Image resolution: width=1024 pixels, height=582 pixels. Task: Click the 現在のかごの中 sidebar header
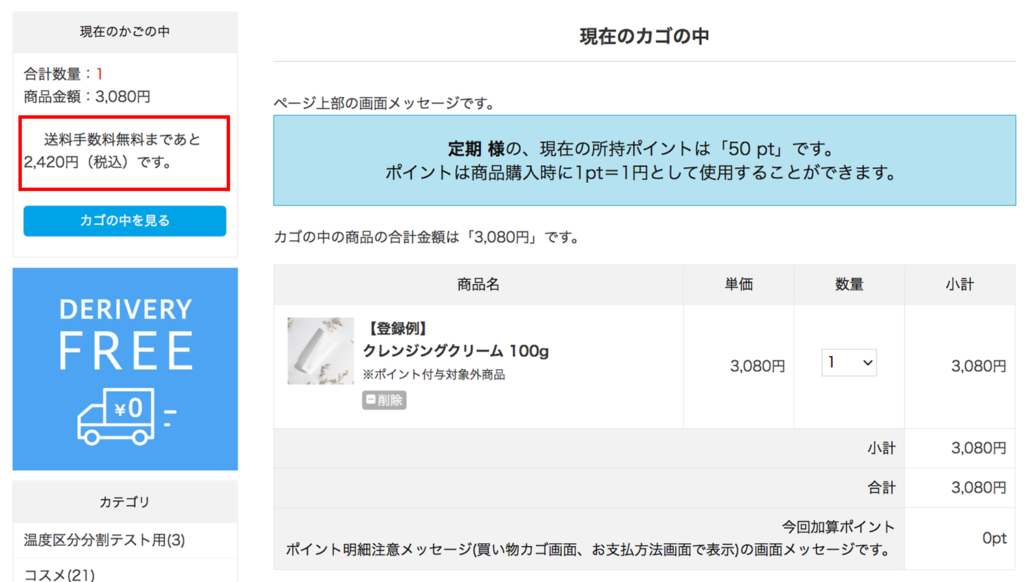125,32
